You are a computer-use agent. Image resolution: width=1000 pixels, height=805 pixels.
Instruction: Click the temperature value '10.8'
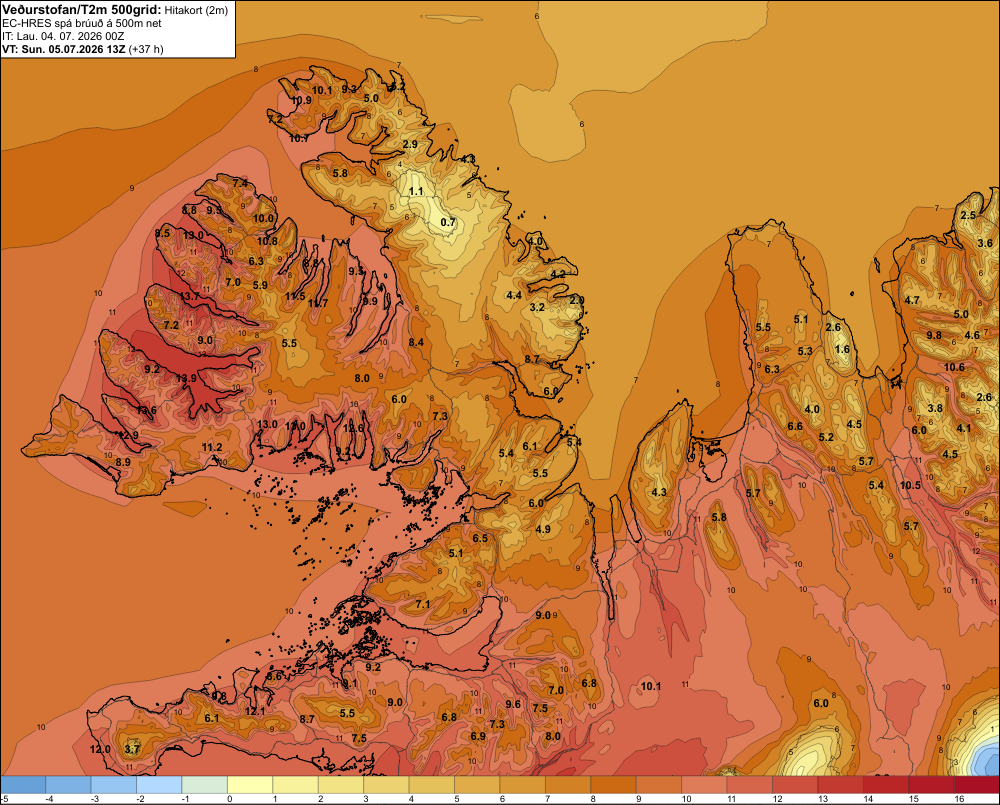[267, 241]
